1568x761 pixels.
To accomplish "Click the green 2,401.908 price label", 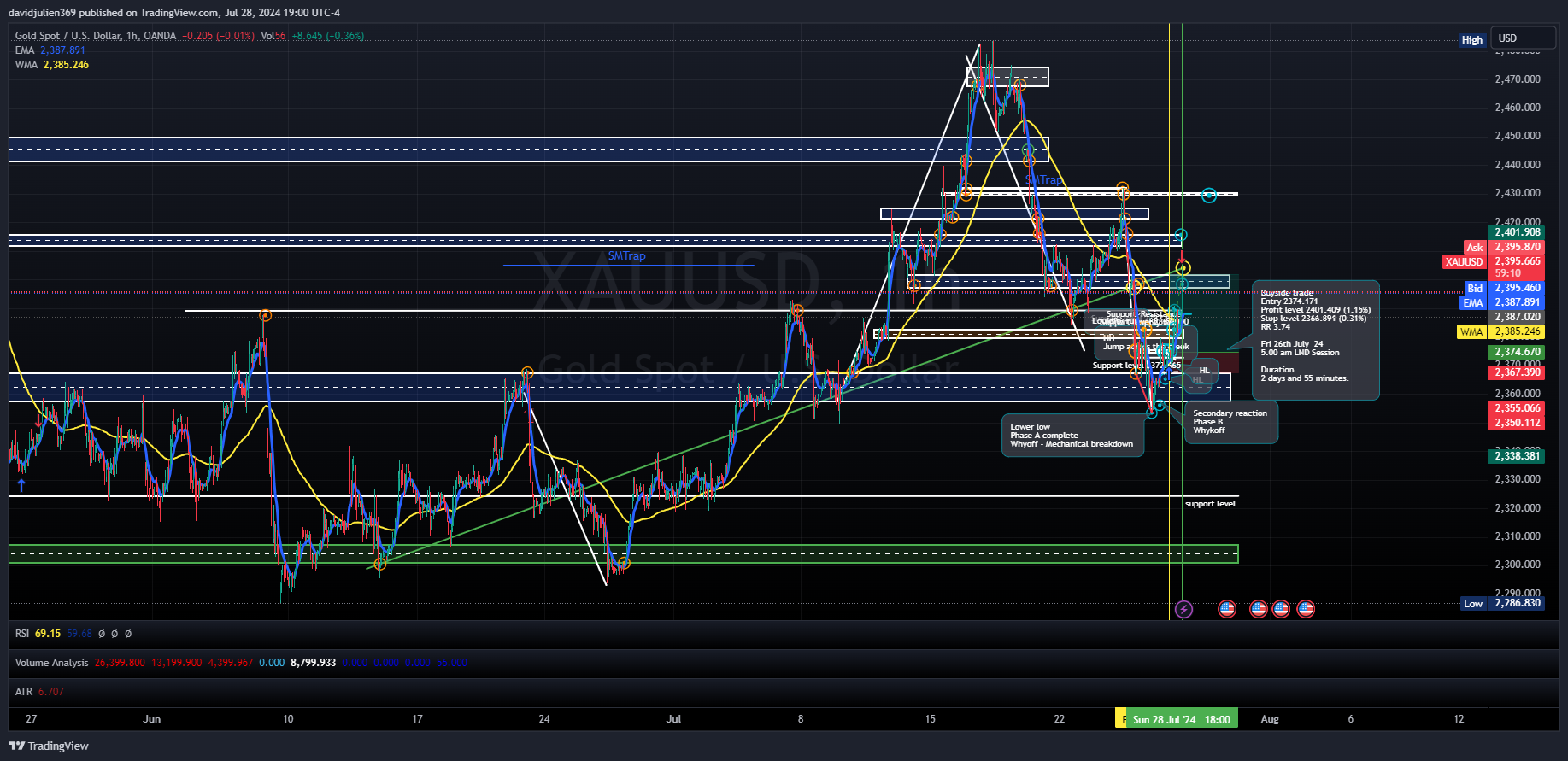I will coord(1518,232).
